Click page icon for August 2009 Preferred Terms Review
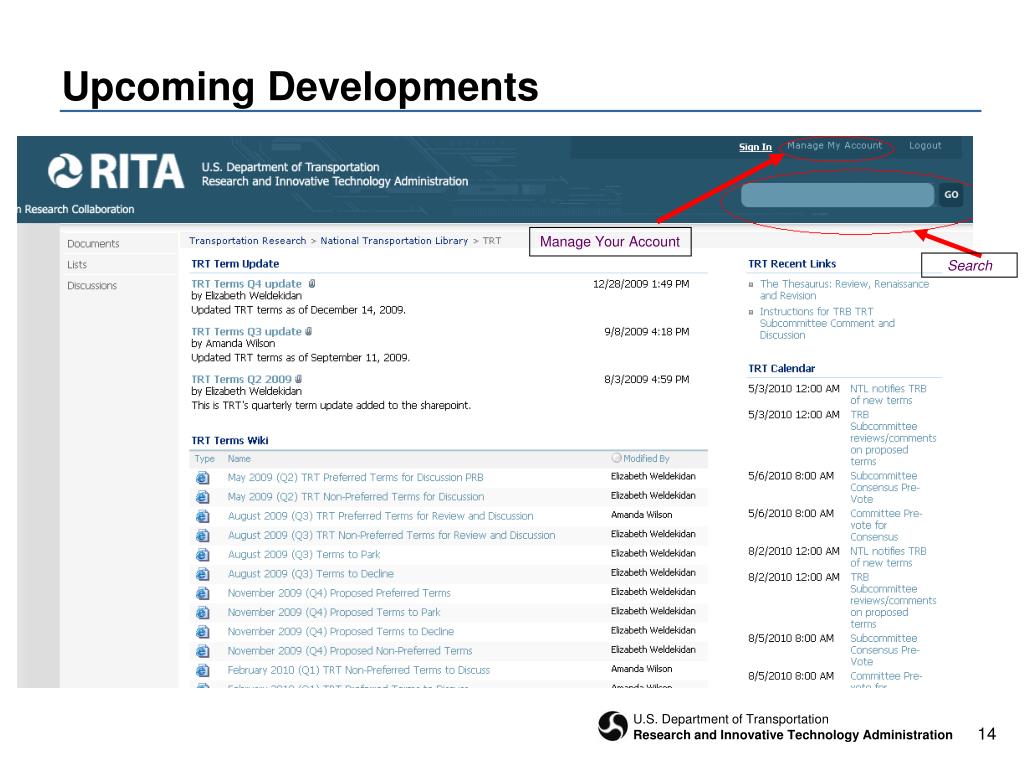 point(203,517)
